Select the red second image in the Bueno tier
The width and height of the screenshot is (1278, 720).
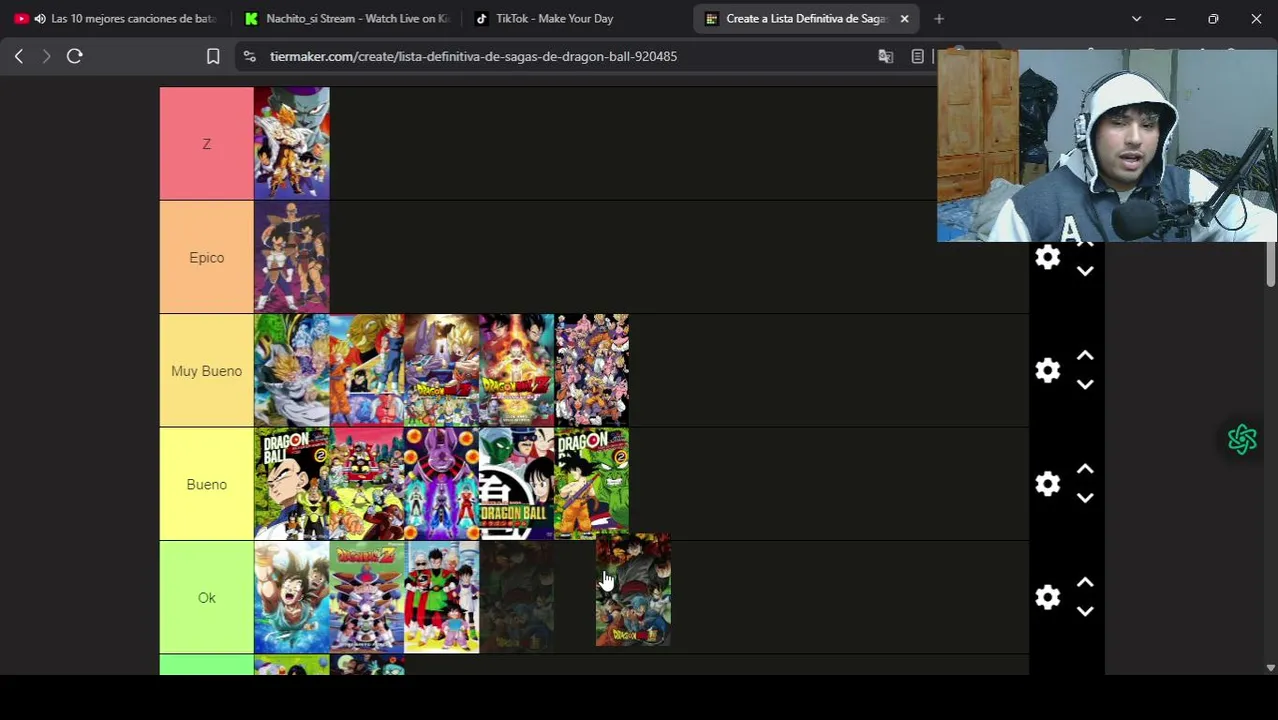click(367, 484)
